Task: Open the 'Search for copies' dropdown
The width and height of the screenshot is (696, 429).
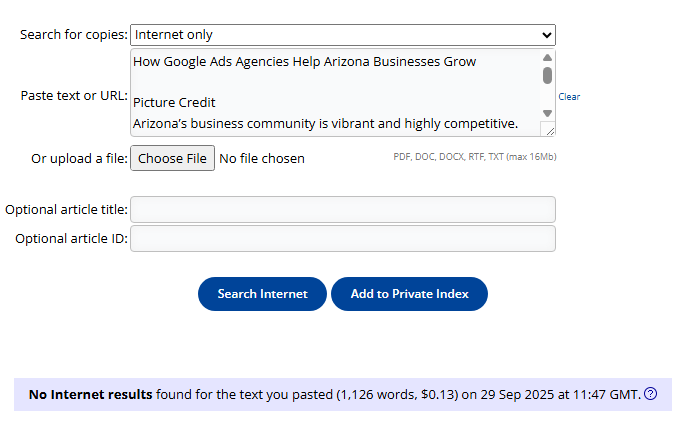Action: tap(343, 35)
